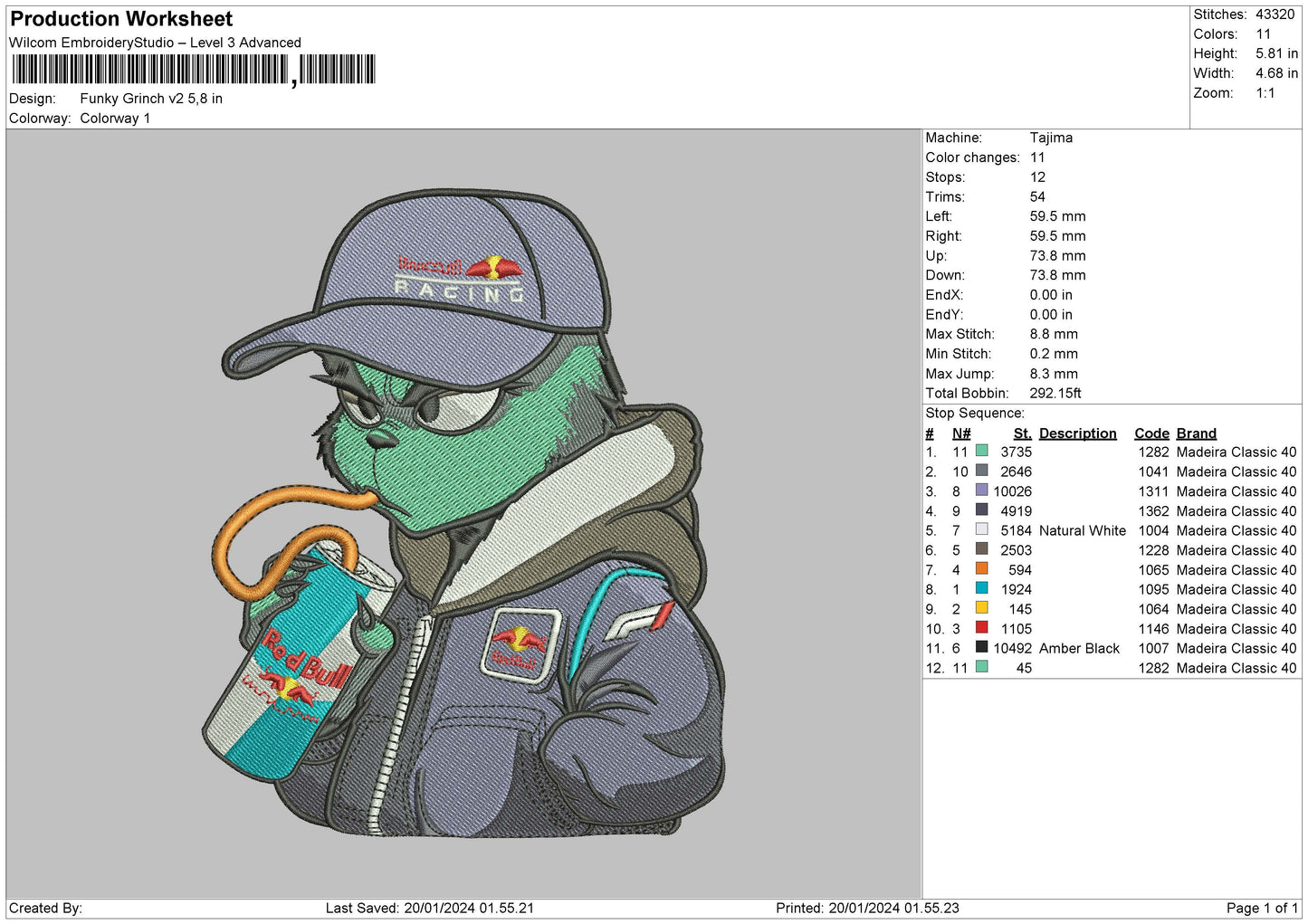Click the Trims value 54
The height and width of the screenshot is (924, 1308).
pos(1037,196)
